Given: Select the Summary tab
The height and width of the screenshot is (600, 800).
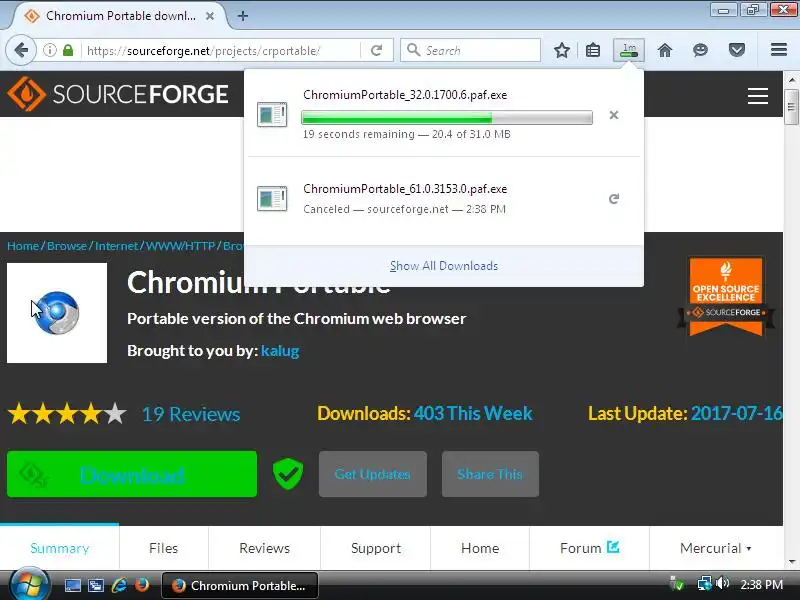Looking at the screenshot, I should (x=60, y=548).
